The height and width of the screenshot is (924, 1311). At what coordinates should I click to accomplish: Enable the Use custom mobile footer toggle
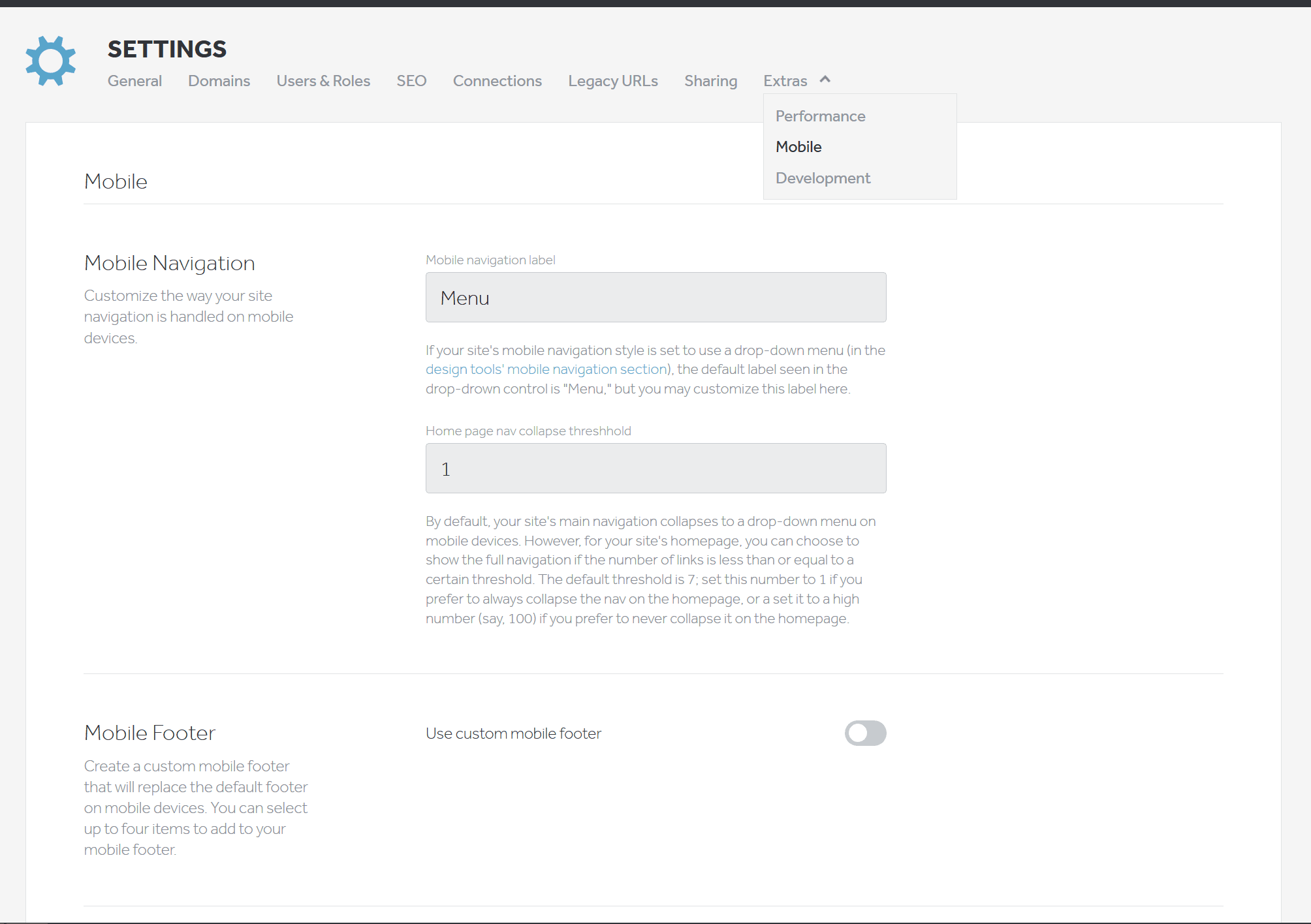(865, 733)
